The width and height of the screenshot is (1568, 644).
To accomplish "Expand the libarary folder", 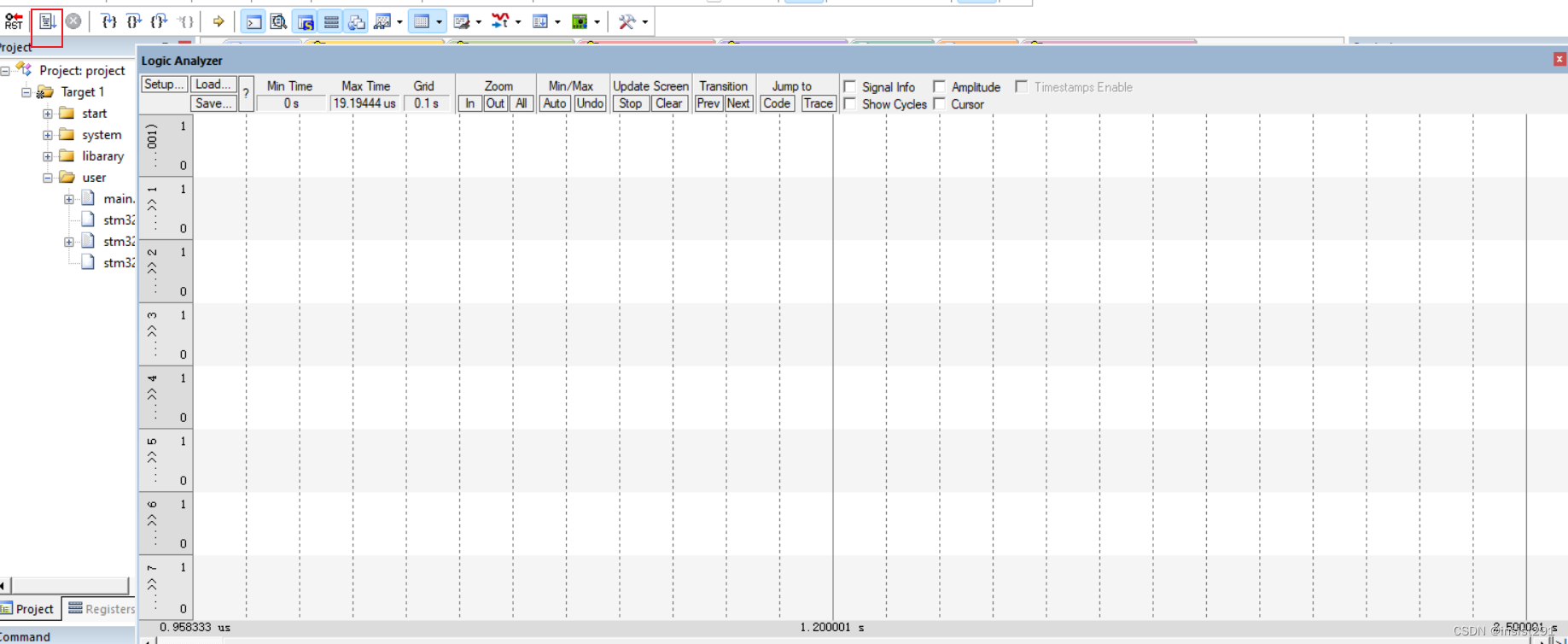I will click(x=48, y=156).
